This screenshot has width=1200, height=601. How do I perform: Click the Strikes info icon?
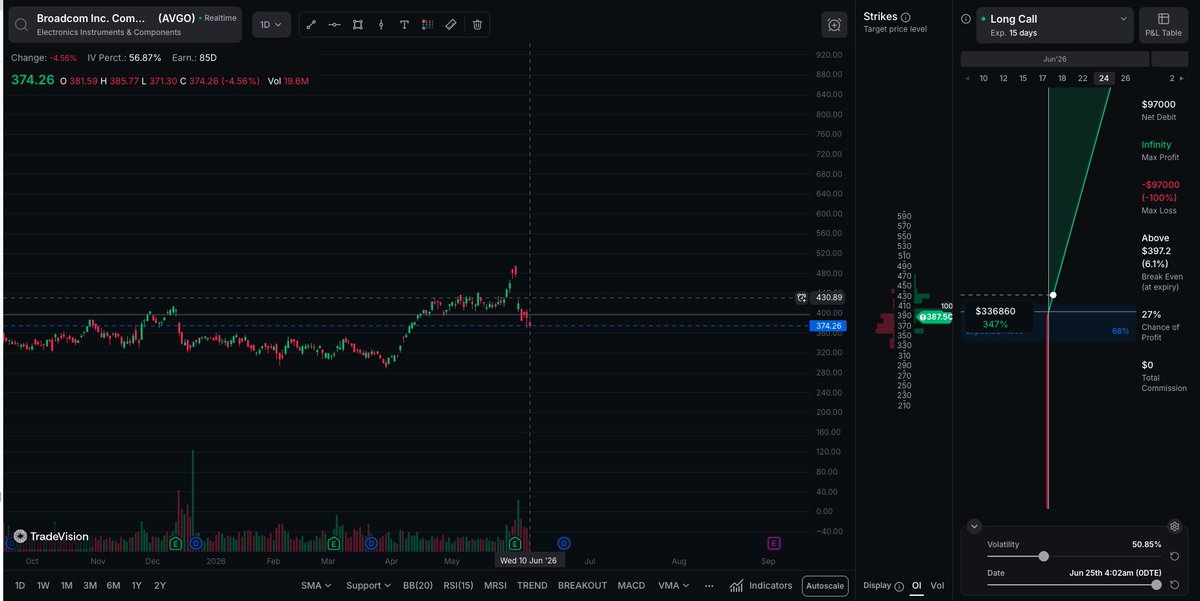point(906,17)
